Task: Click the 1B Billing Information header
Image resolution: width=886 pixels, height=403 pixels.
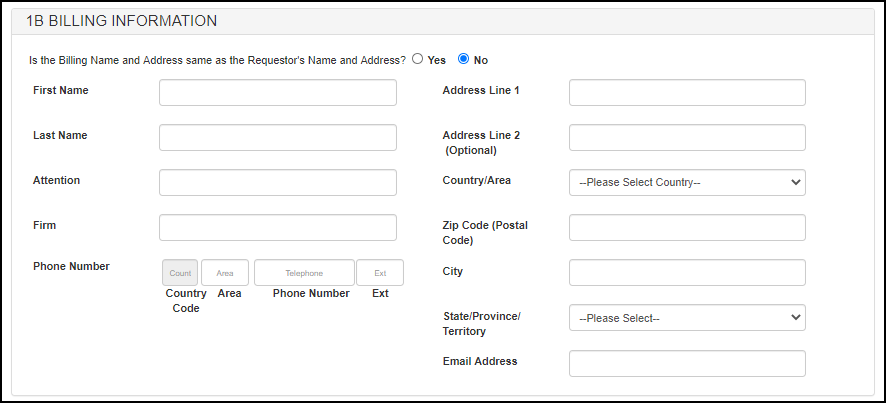Action: tap(121, 21)
